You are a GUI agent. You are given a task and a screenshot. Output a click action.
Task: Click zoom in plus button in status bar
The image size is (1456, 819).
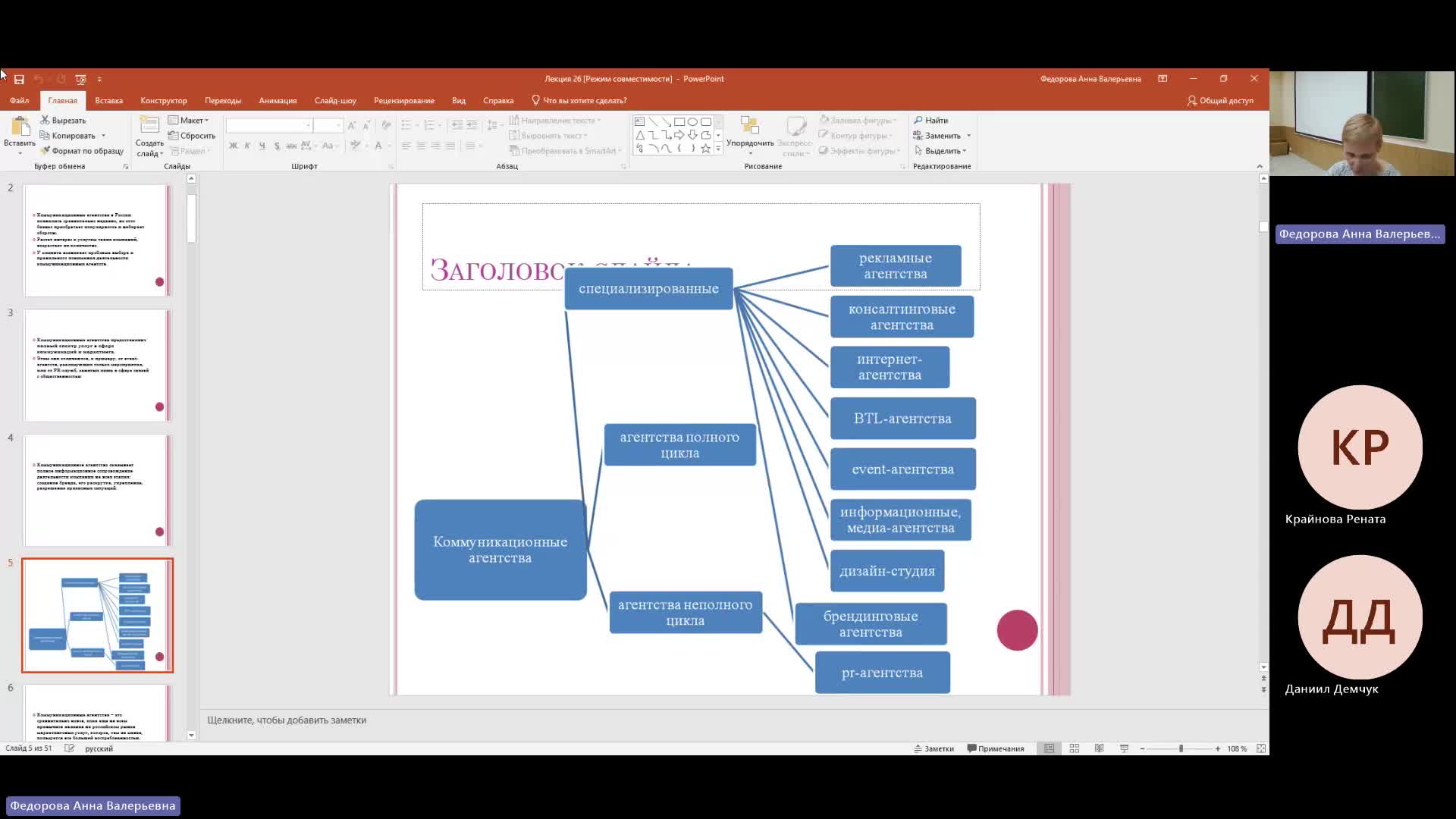[1218, 748]
